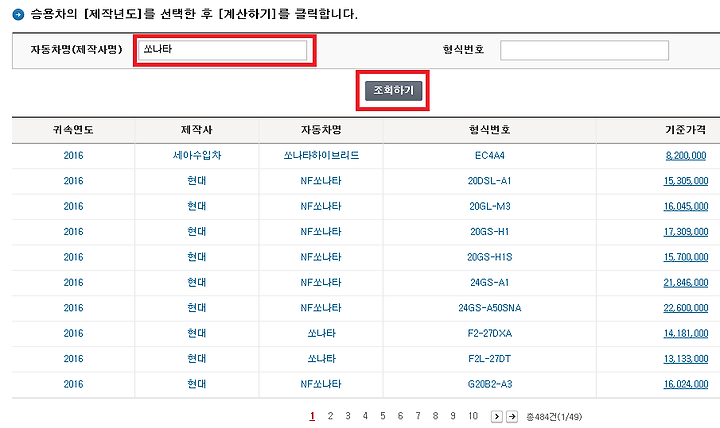Open pagination page 3

coord(348,416)
